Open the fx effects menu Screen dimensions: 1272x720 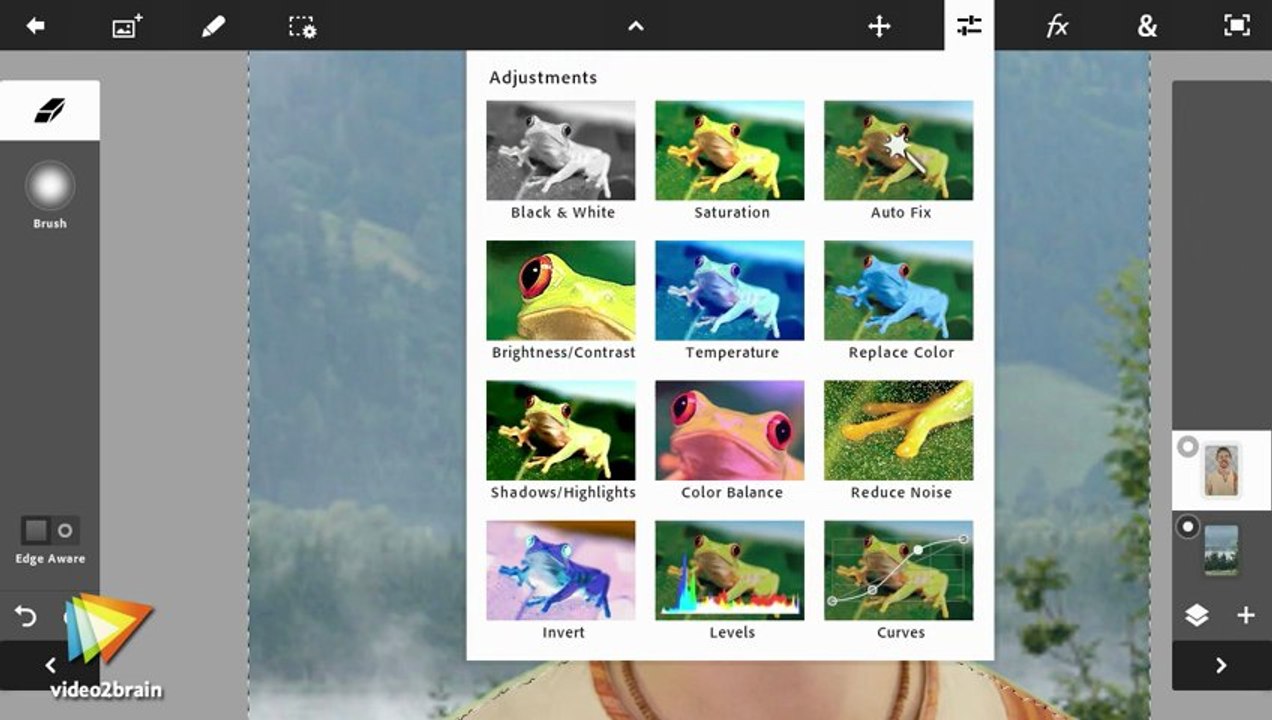1057,26
